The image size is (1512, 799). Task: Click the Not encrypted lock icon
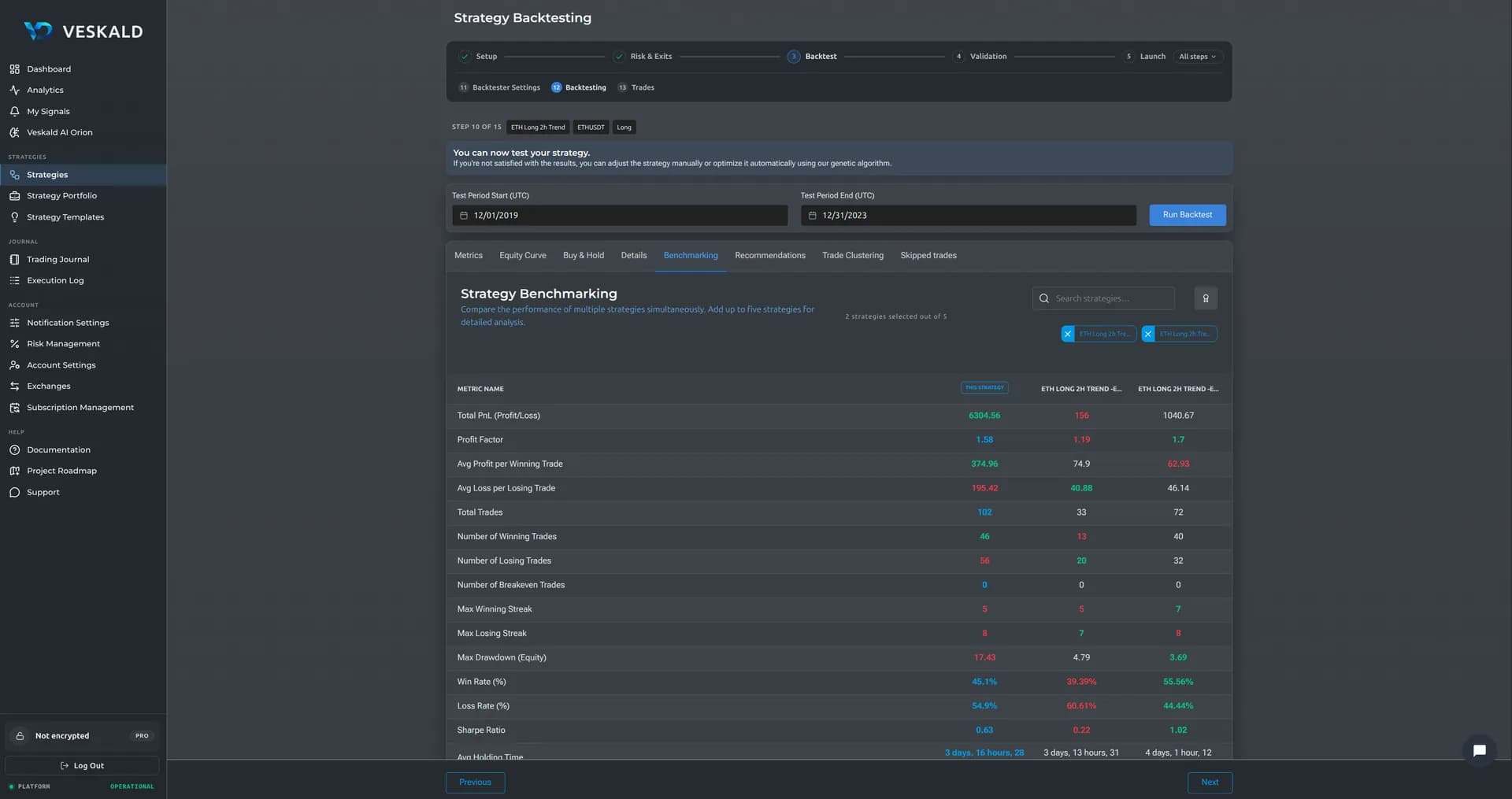[20, 736]
